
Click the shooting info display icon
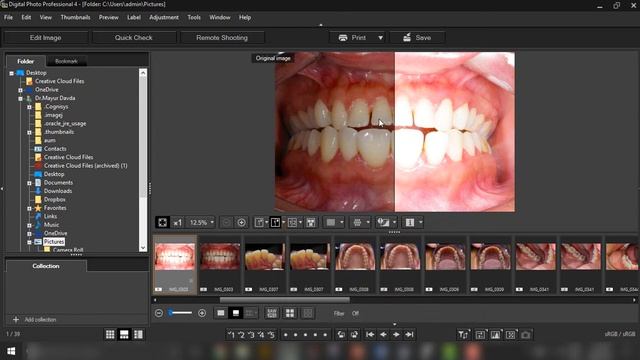410,222
